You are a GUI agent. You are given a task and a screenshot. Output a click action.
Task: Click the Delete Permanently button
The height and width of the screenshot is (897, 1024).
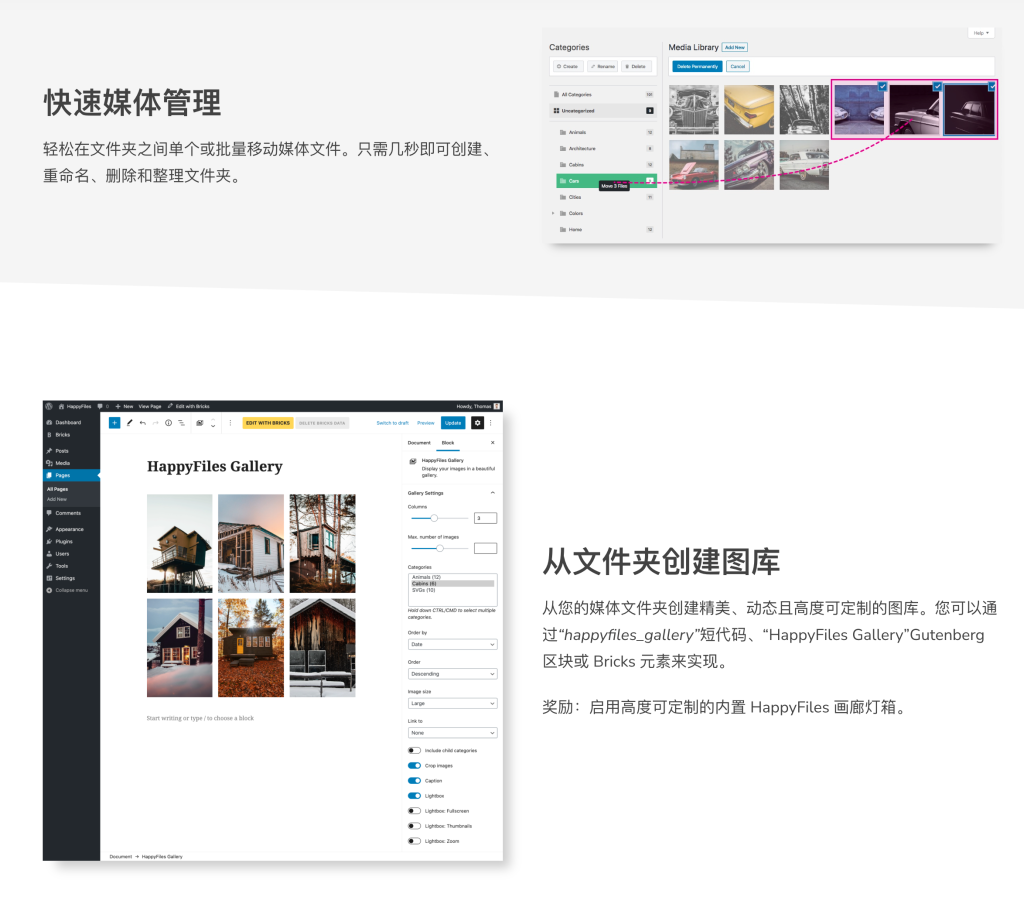(x=697, y=67)
